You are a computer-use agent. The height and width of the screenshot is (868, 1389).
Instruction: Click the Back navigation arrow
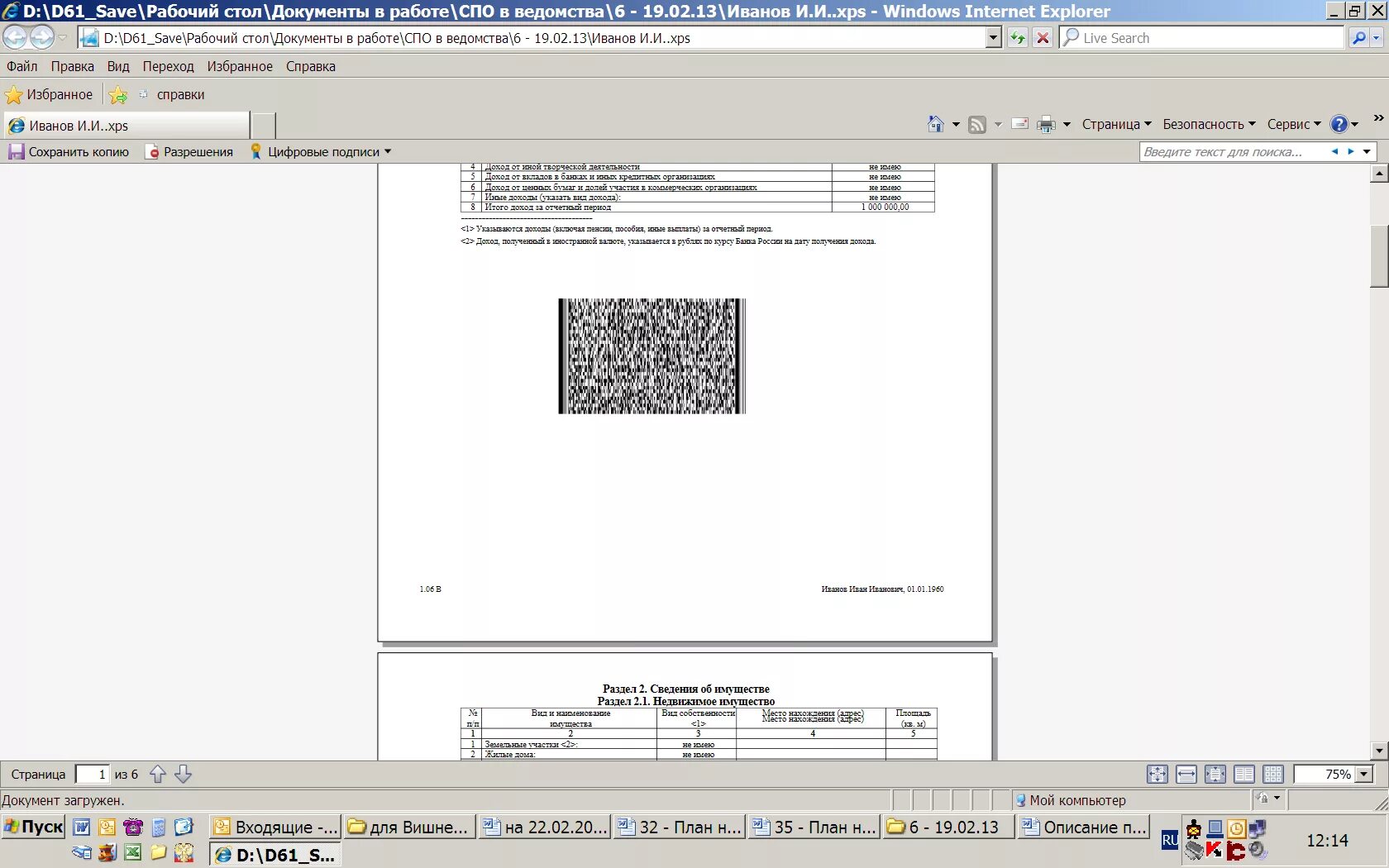[15, 37]
